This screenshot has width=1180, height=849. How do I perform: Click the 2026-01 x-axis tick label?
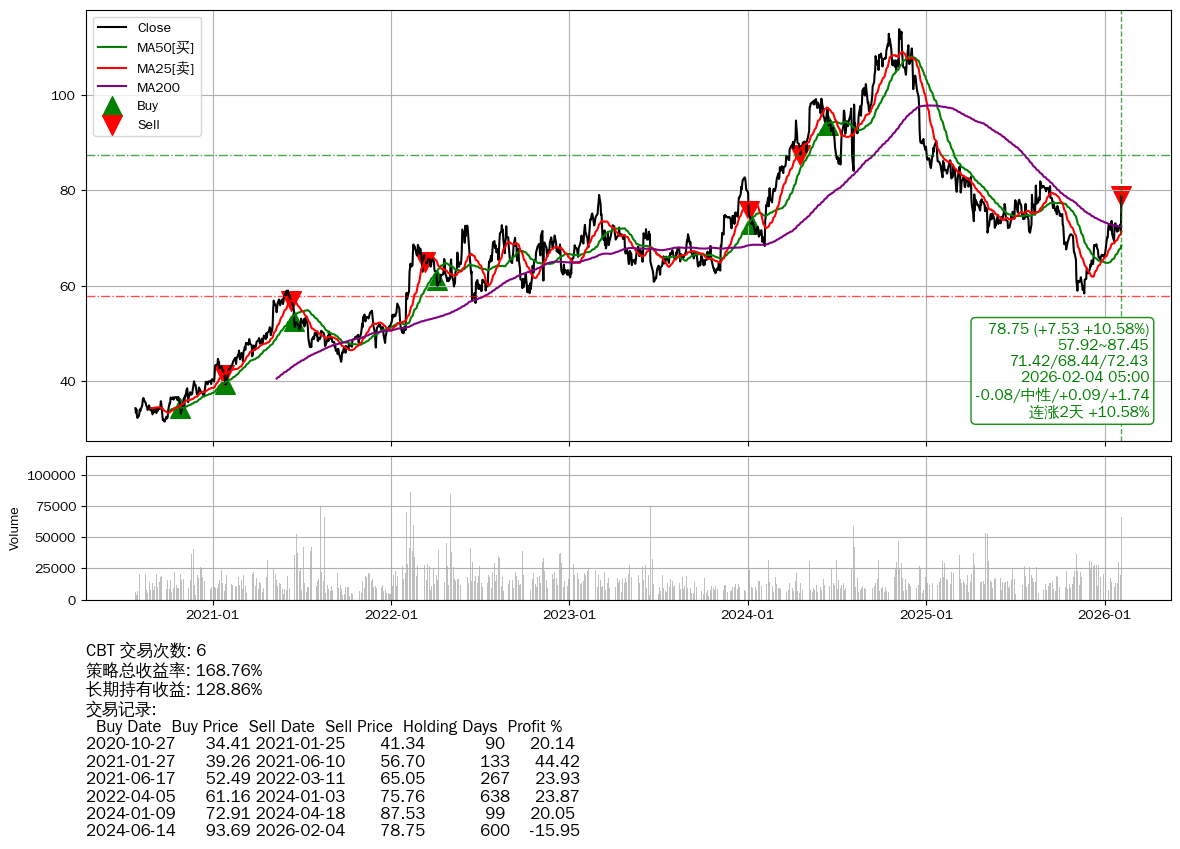(x=1104, y=615)
